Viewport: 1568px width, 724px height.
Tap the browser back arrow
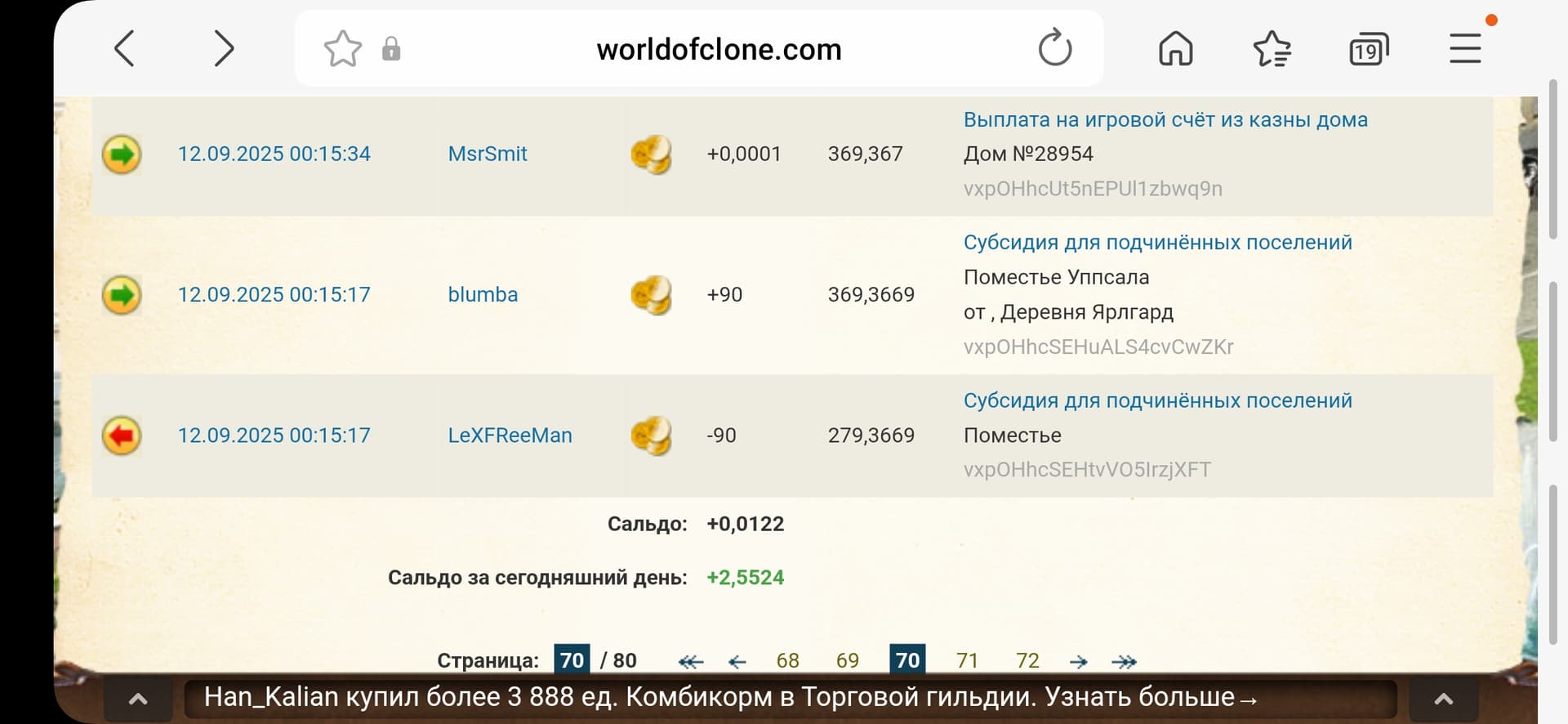point(124,49)
